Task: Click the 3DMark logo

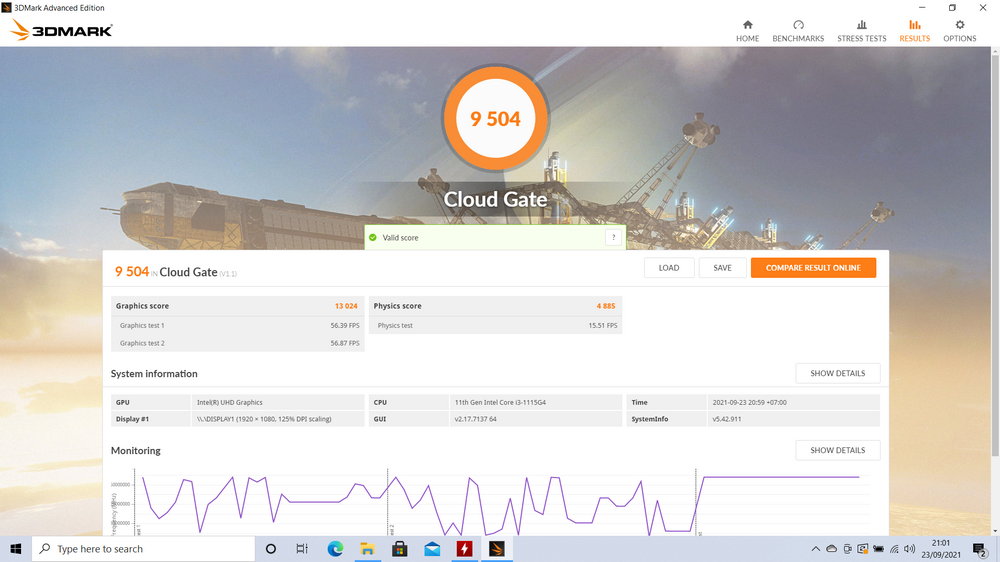Action: [62, 30]
